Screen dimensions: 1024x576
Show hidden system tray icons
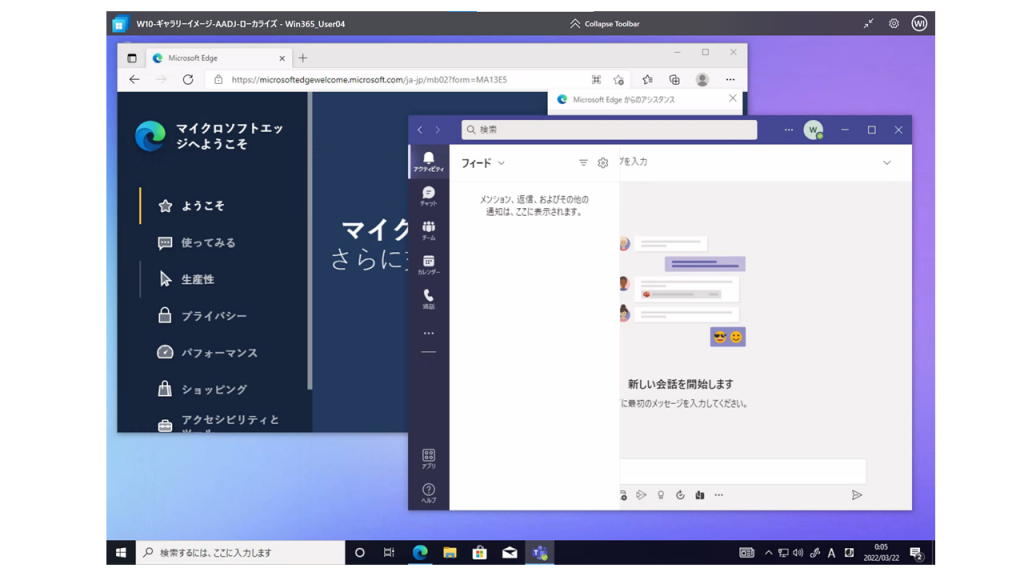[769, 552]
